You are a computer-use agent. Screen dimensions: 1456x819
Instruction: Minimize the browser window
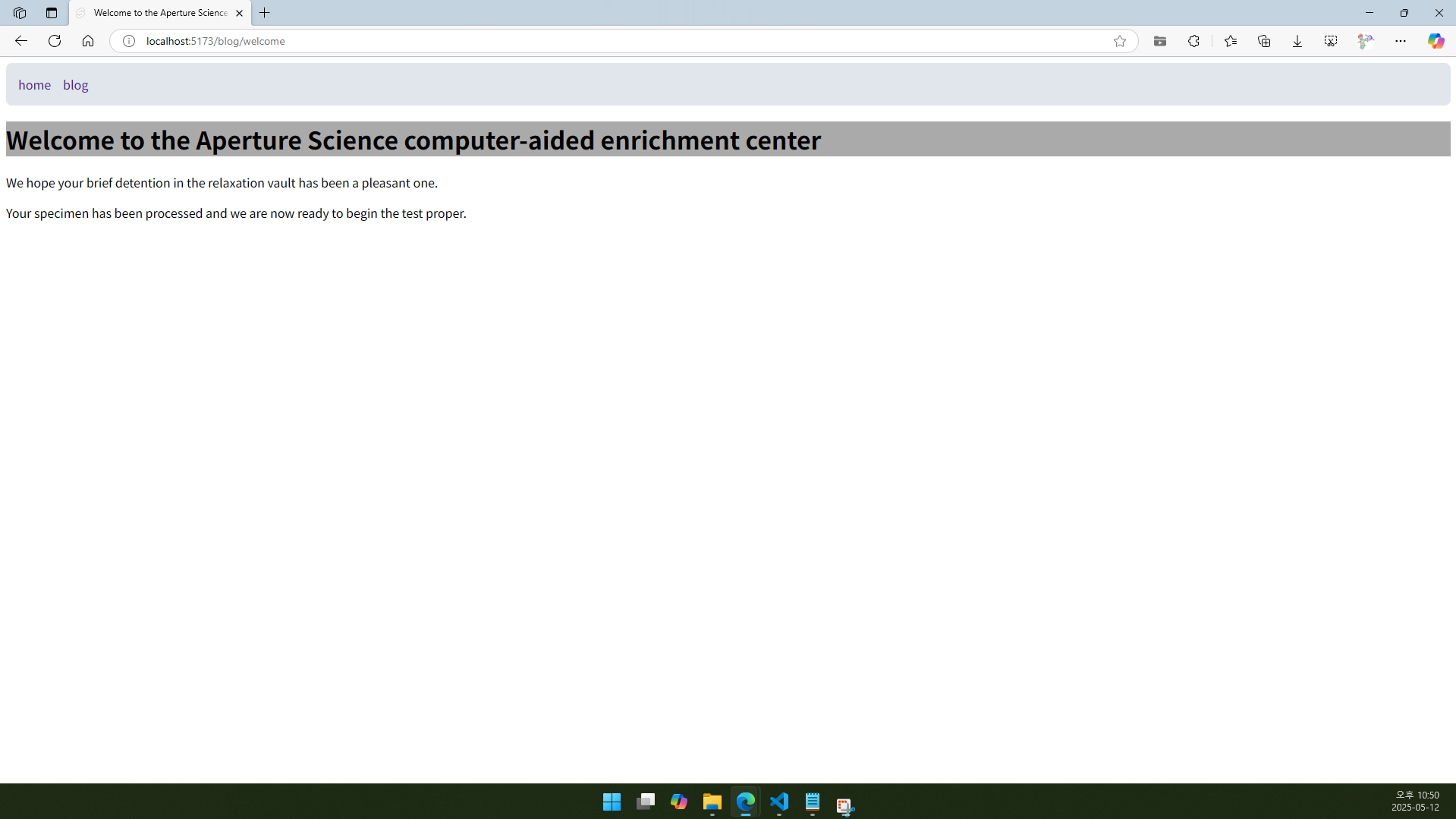tap(1370, 13)
